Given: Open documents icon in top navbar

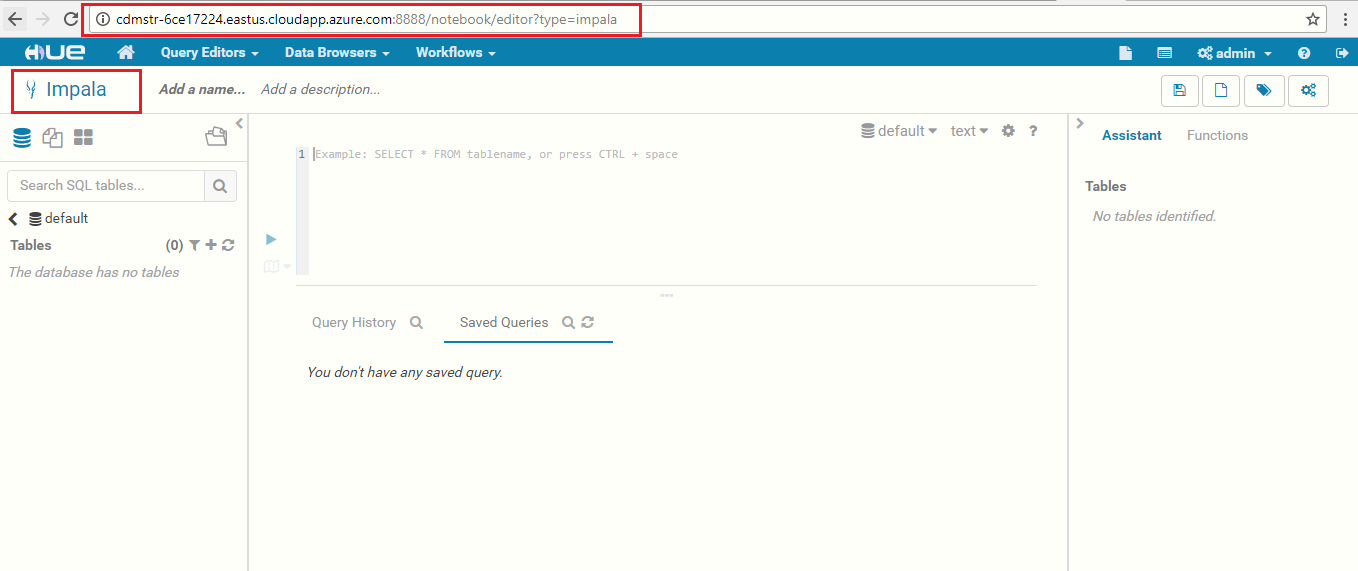Looking at the screenshot, I should [x=1125, y=53].
